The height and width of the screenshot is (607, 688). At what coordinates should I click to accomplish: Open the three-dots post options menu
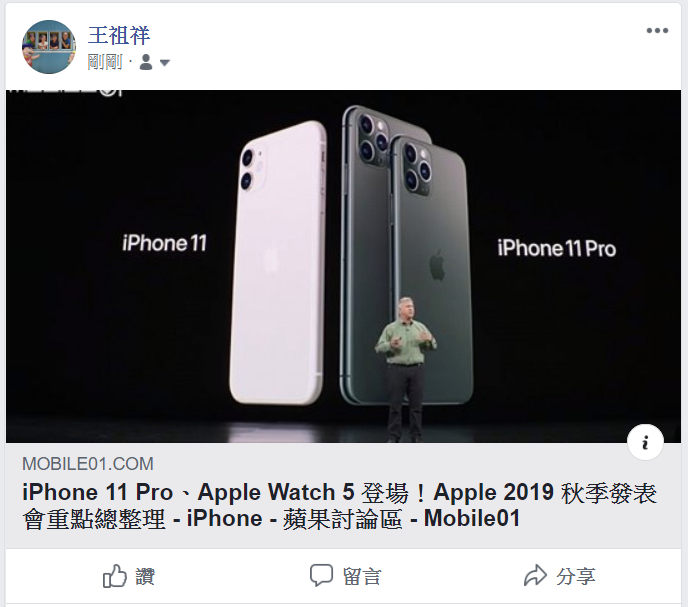657,31
